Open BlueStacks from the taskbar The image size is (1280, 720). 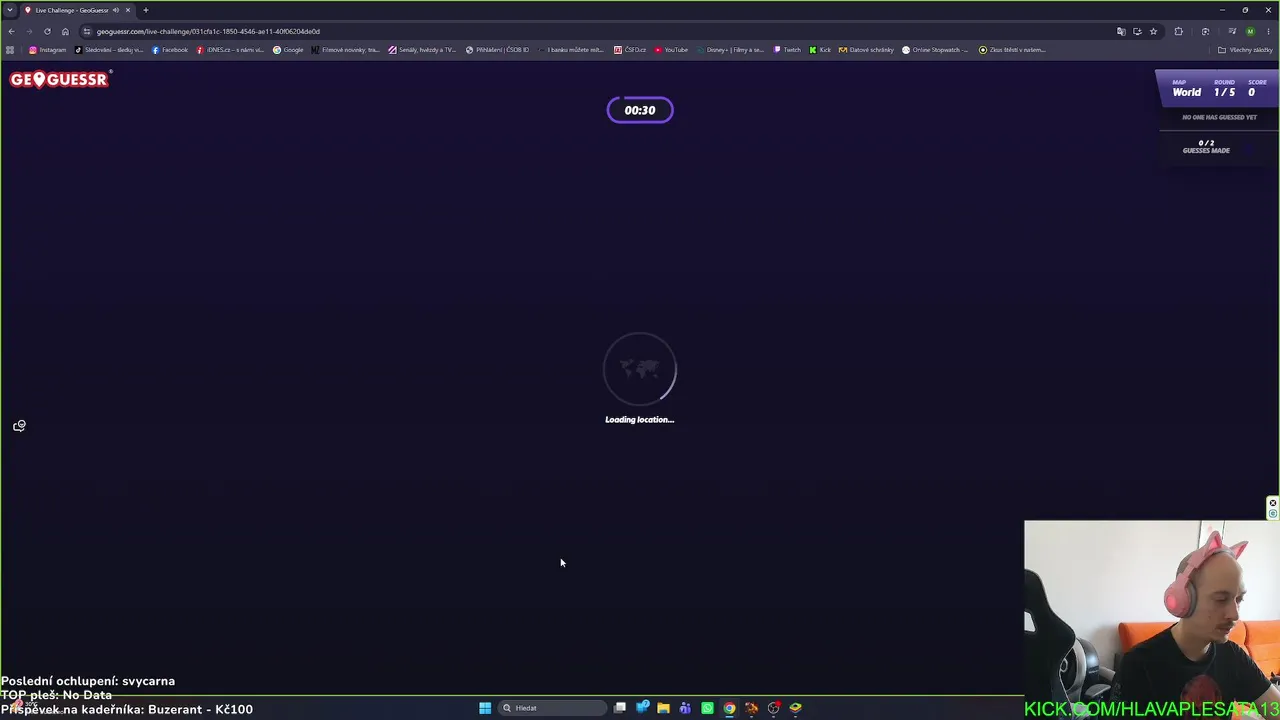point(795,708)
